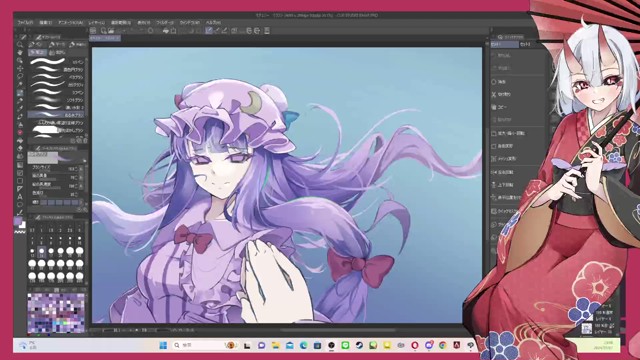Select the Text tool (A icon)
Viewport: 640px width, 360px height.
20,197
